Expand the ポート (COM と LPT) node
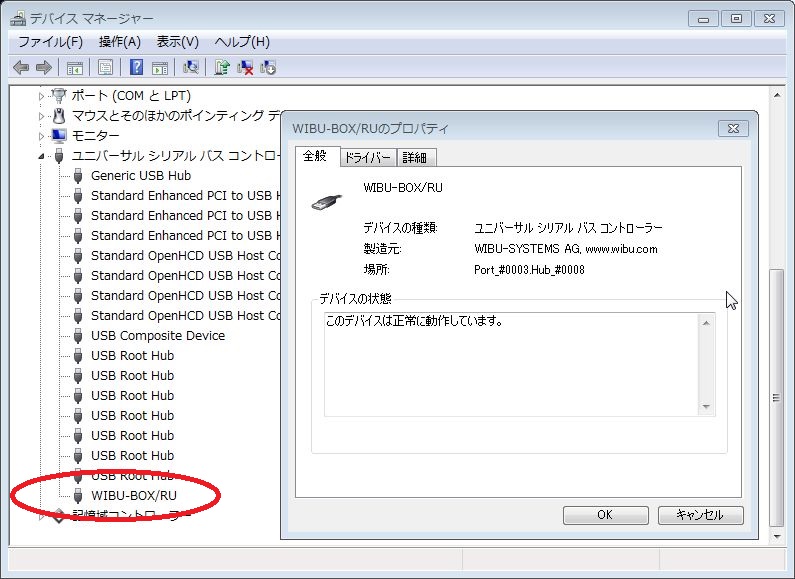This screenshot has height=579, width=795. [x=42, y=96]
